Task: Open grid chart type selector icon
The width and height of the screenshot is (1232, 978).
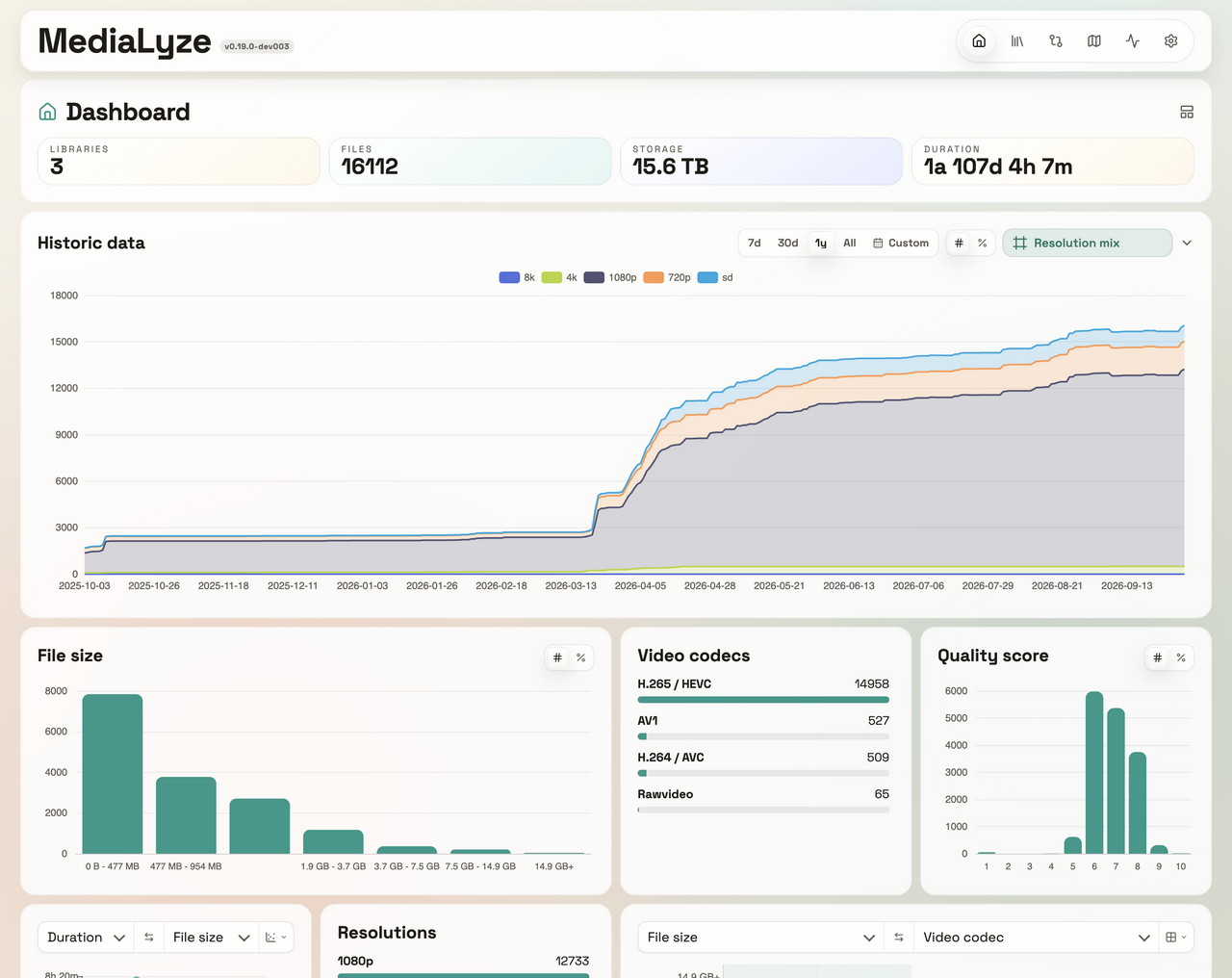Action: point(1176,938)
